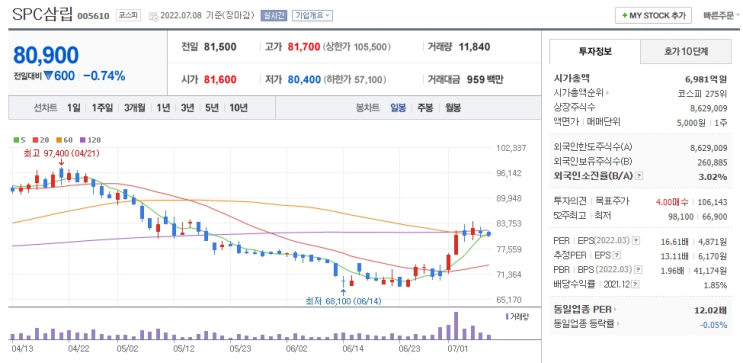Select the 일봉 candlestick chart
This screenshot has width=743, height=363.
pyautogui.click(x=398, y=108)
